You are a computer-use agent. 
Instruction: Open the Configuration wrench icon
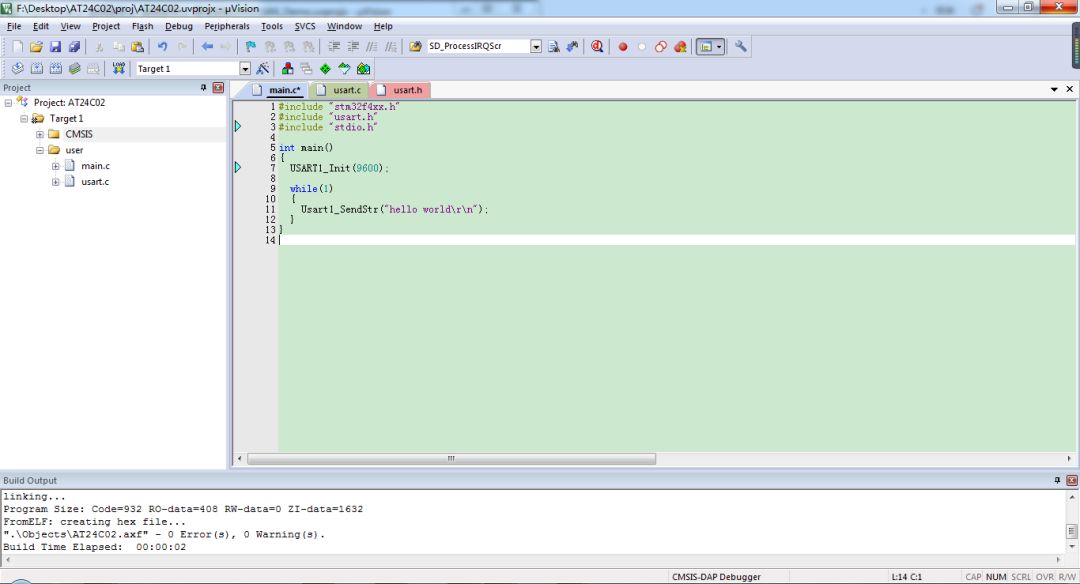[x=741, y=47]
